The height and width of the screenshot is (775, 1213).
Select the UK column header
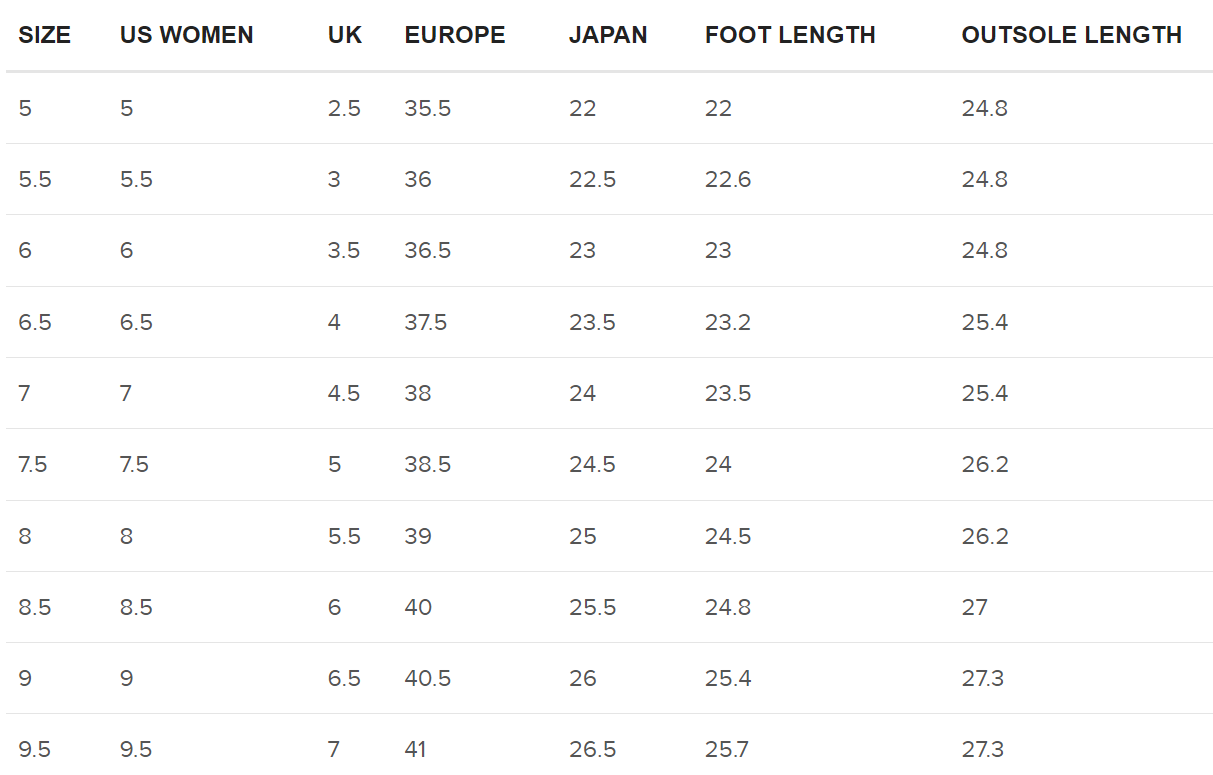pos(345,35)
